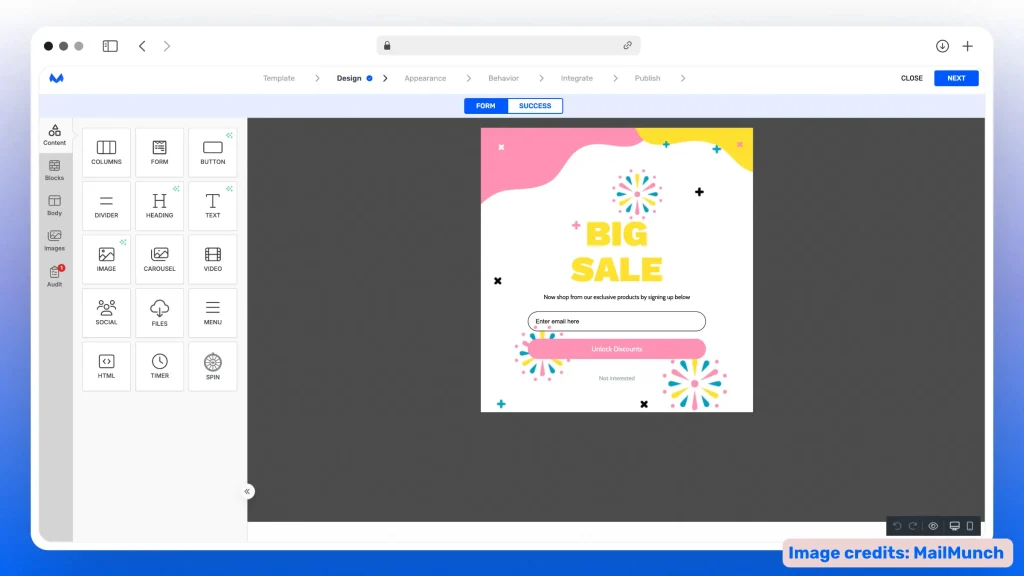Open the Audit panel with notification badge
This screenshot has width=1024, height=576.
coord(54,278)
